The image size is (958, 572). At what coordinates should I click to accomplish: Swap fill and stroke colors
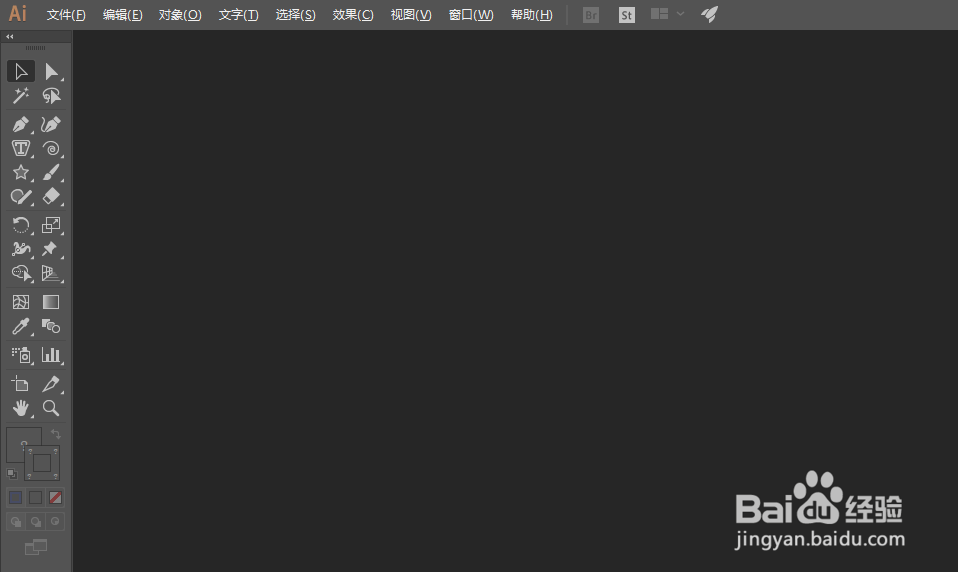pyautogui.click(x=56, y=434)
